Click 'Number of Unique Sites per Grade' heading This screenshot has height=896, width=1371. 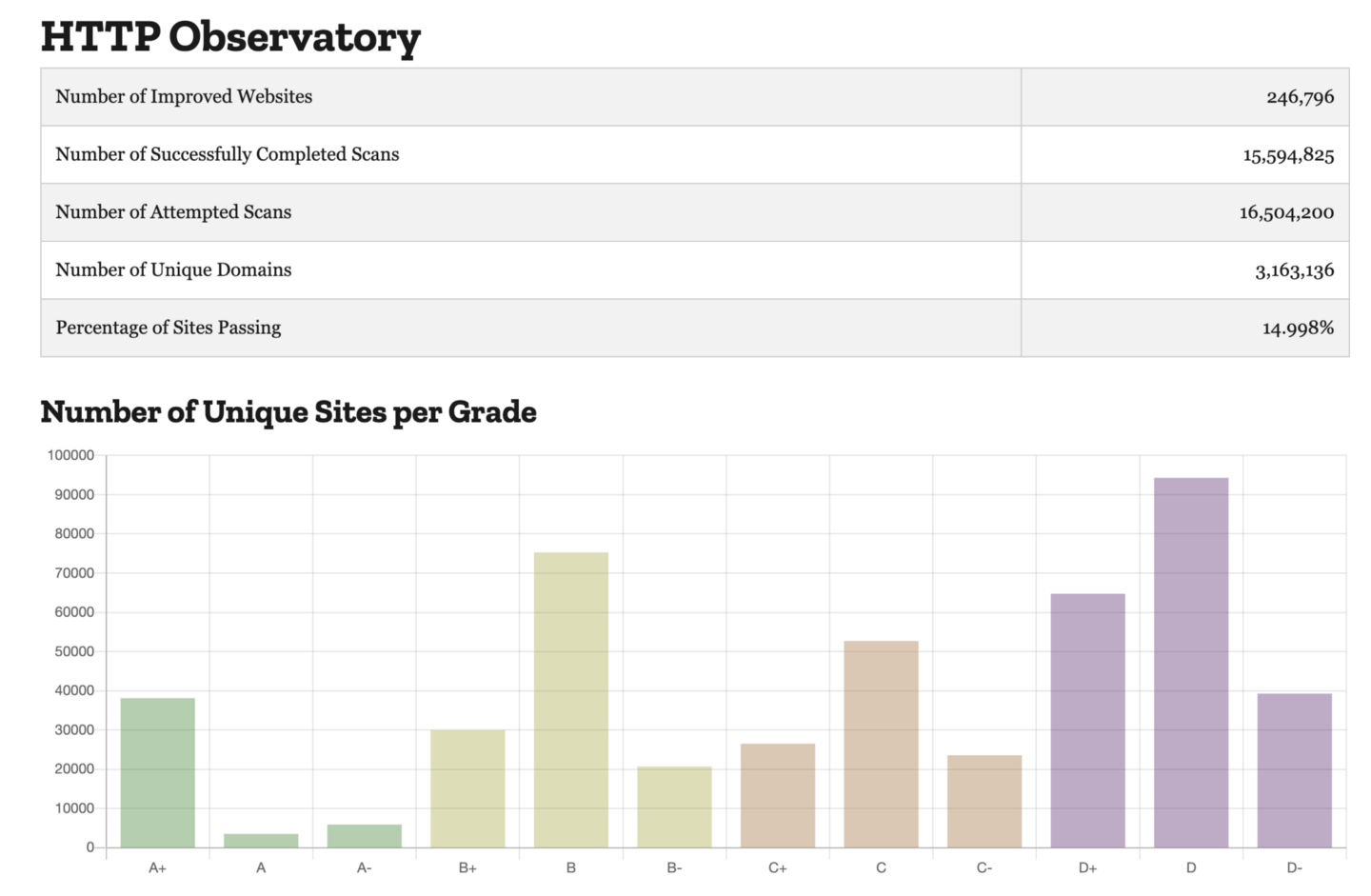click(288, 411)
